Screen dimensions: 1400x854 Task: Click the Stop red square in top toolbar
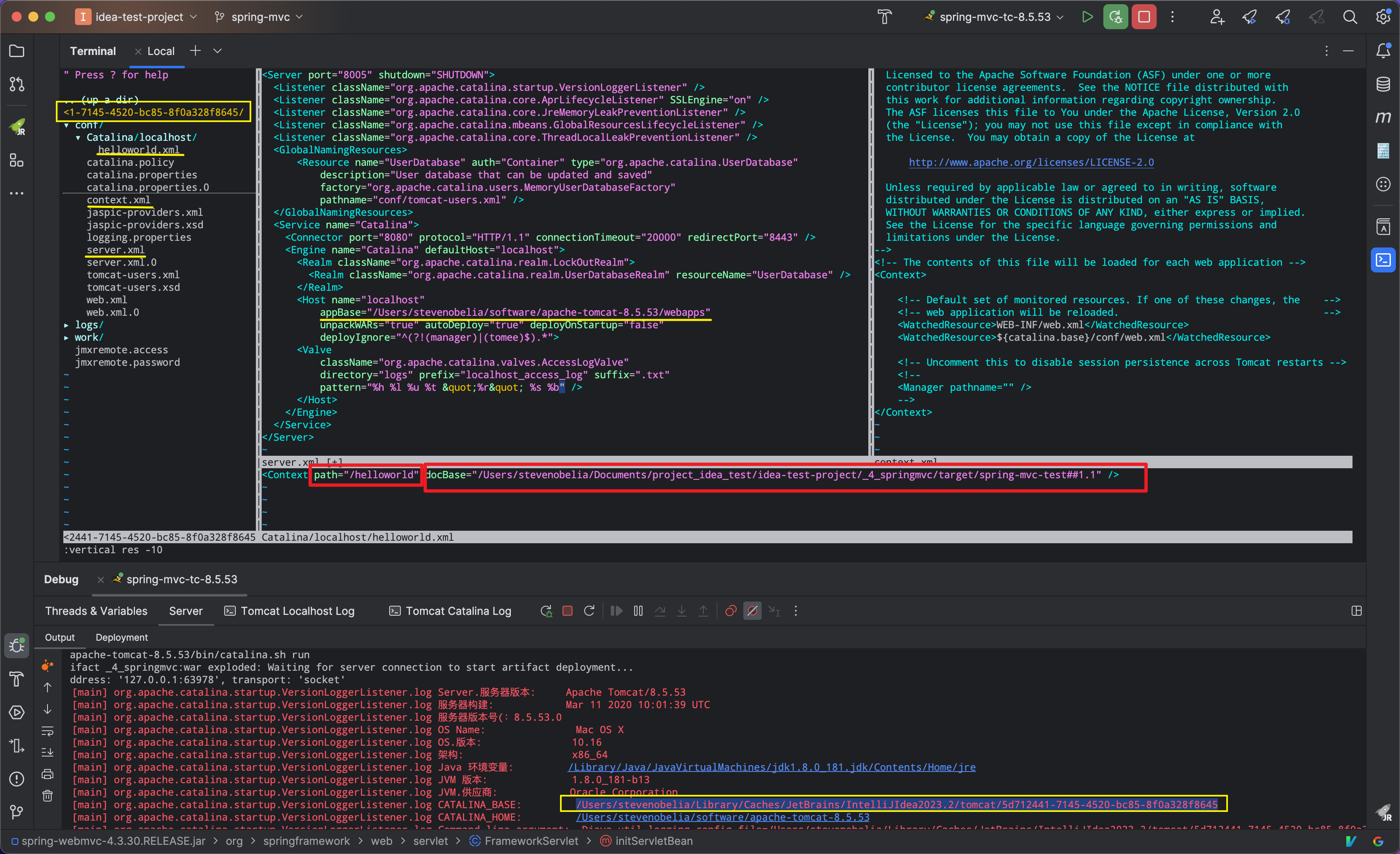pos(1143,17)
